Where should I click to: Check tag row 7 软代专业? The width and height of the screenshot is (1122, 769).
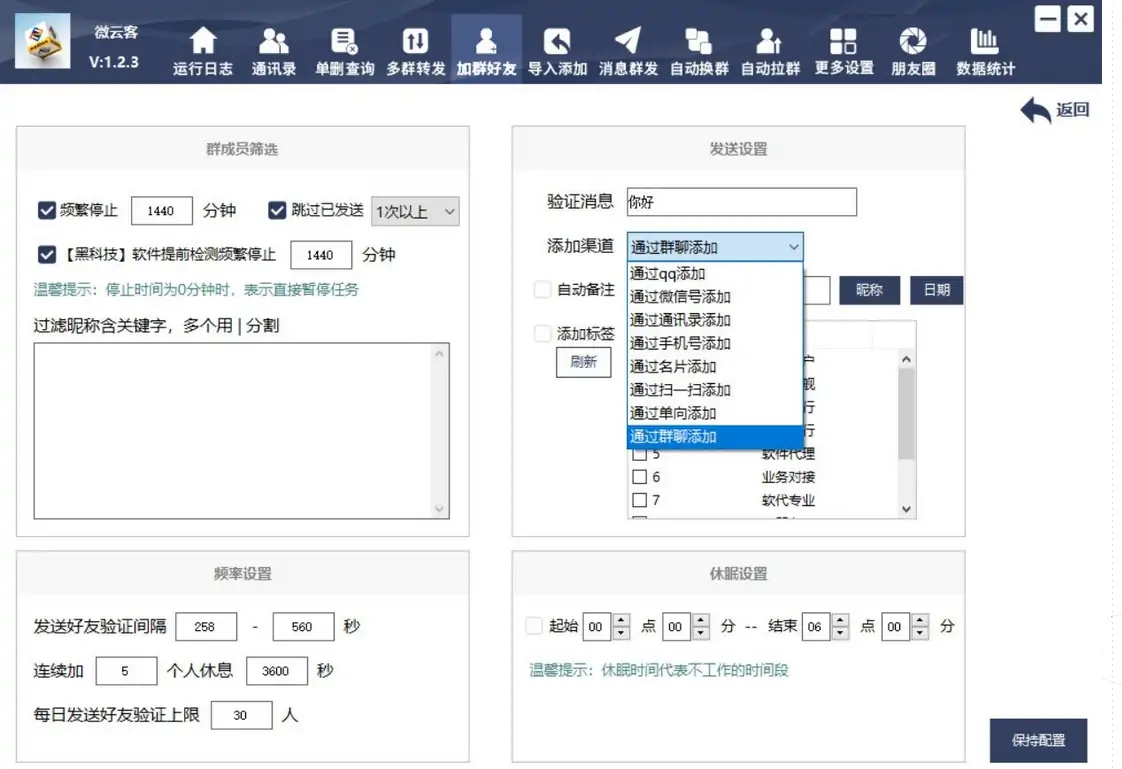[640, 500]
